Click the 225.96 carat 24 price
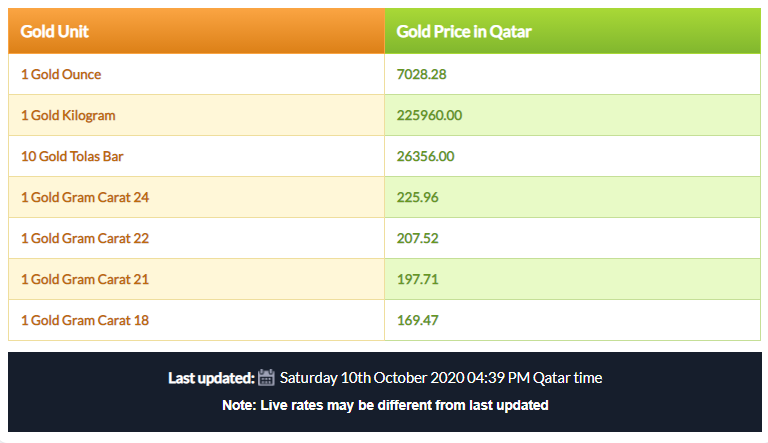The height and width of the screenshot is (443, 768). coord(417,197)
